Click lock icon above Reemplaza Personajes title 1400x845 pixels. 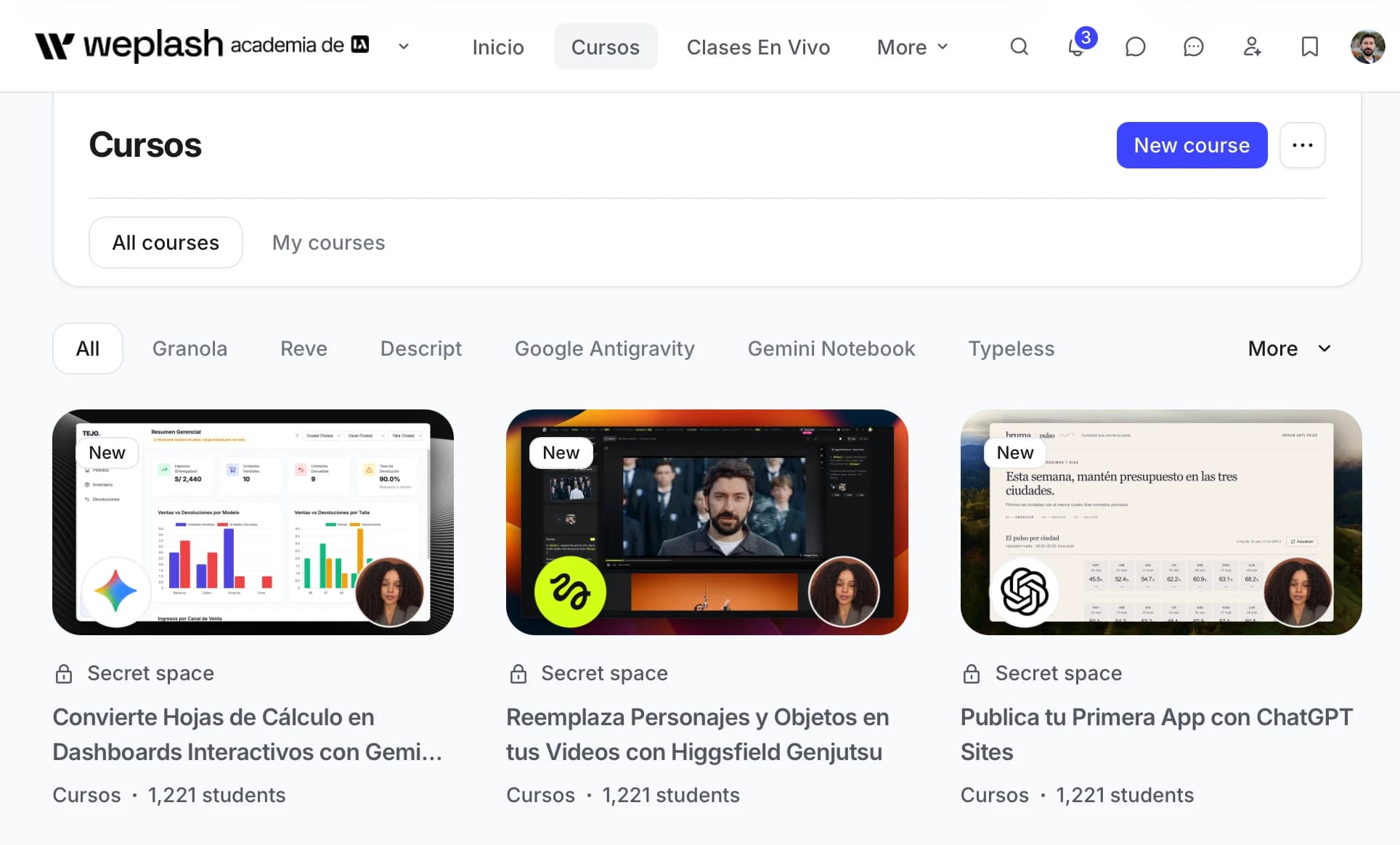tap(518, 674)
